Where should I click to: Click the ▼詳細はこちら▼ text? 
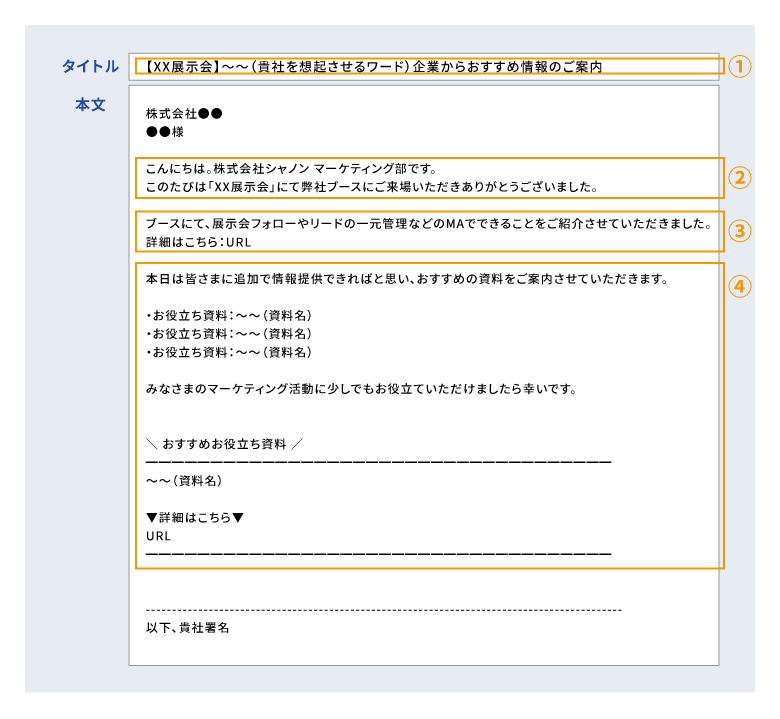pos(195,517)
